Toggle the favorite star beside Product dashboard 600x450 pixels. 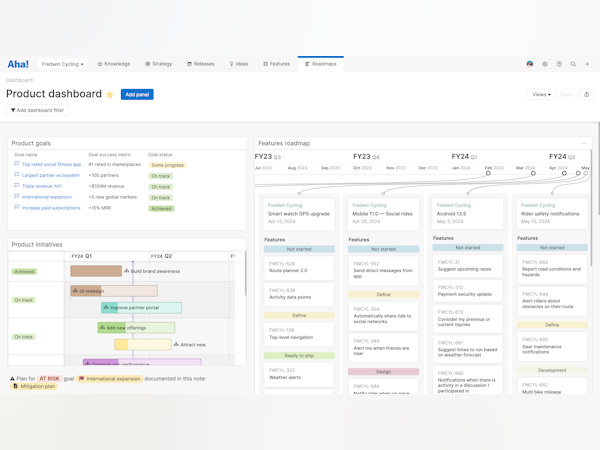(x=110, y=95)
